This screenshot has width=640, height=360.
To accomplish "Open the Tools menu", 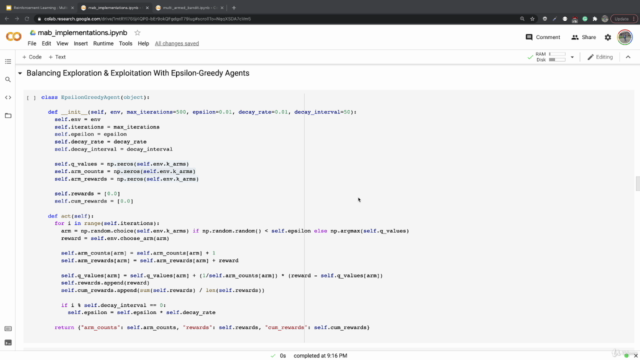I will (x=125, y=44).
